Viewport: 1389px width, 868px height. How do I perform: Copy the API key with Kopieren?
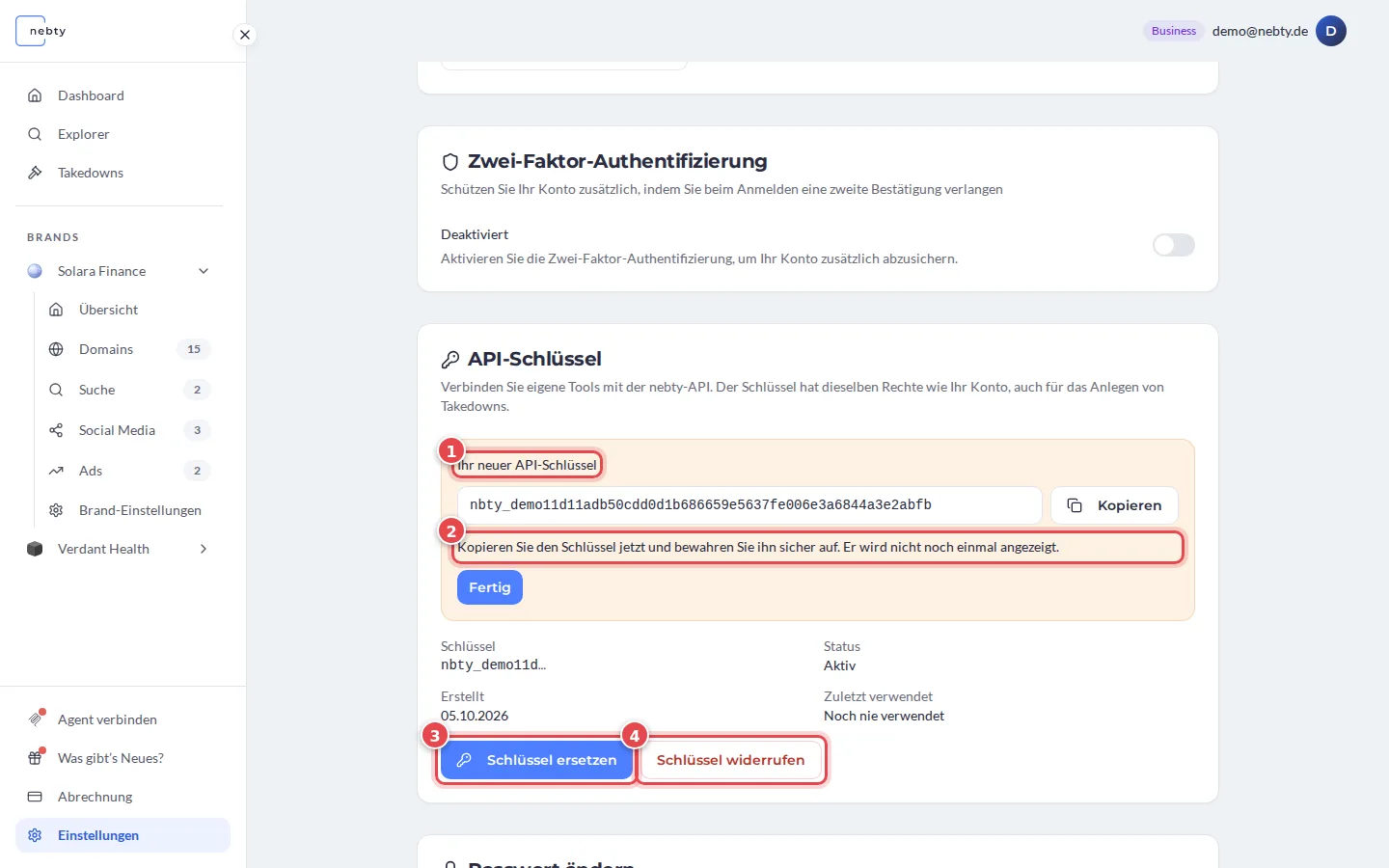tap(1114, 505)
